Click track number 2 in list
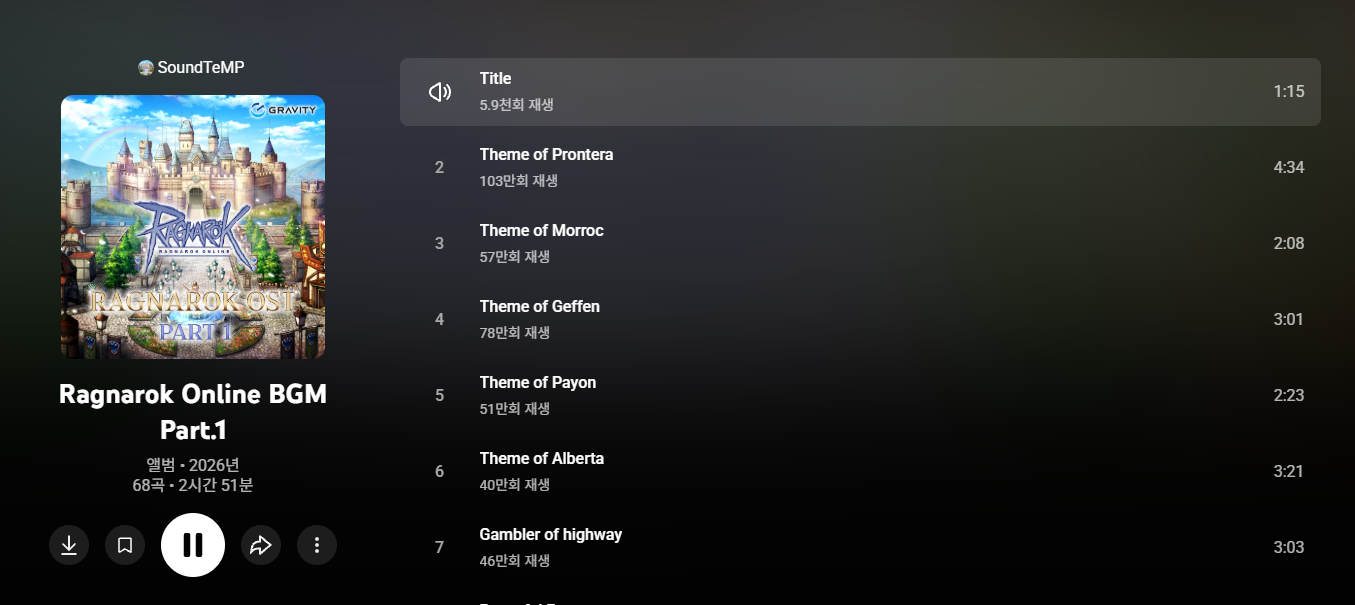The width and height of the screenshot is (1355, 605). point(439,167)
